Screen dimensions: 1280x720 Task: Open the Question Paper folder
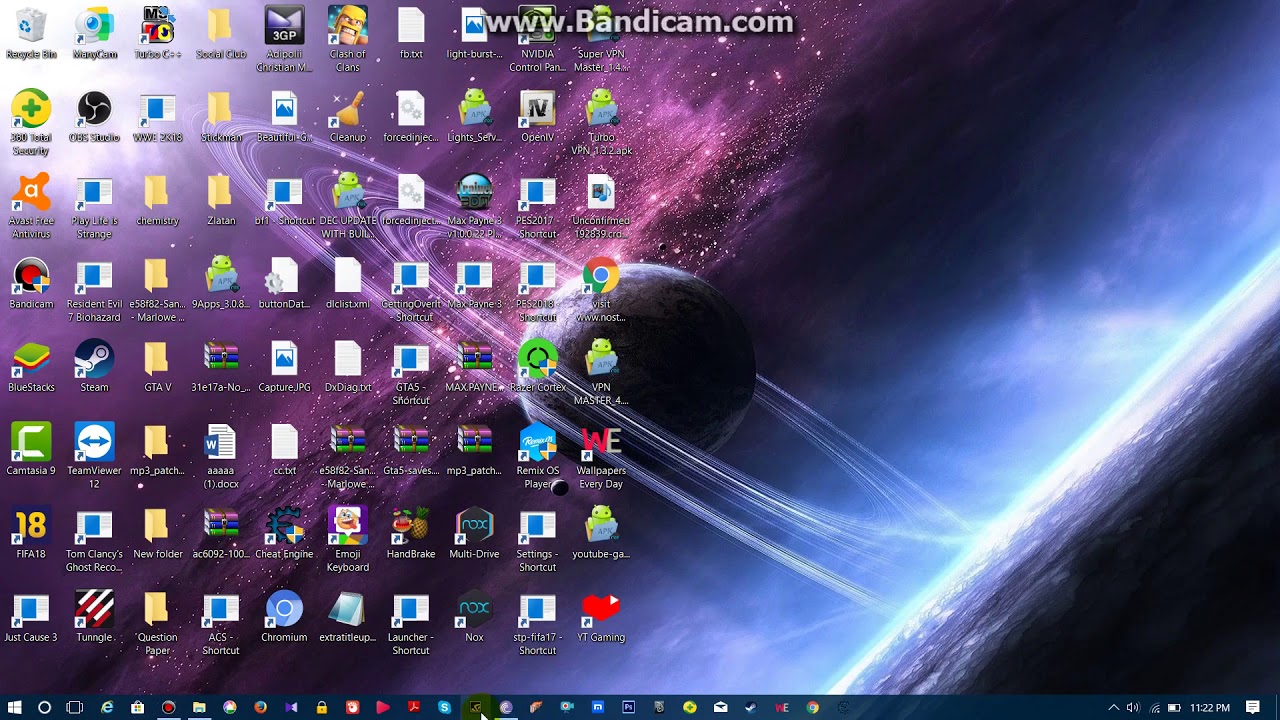[x=158, y=624]
